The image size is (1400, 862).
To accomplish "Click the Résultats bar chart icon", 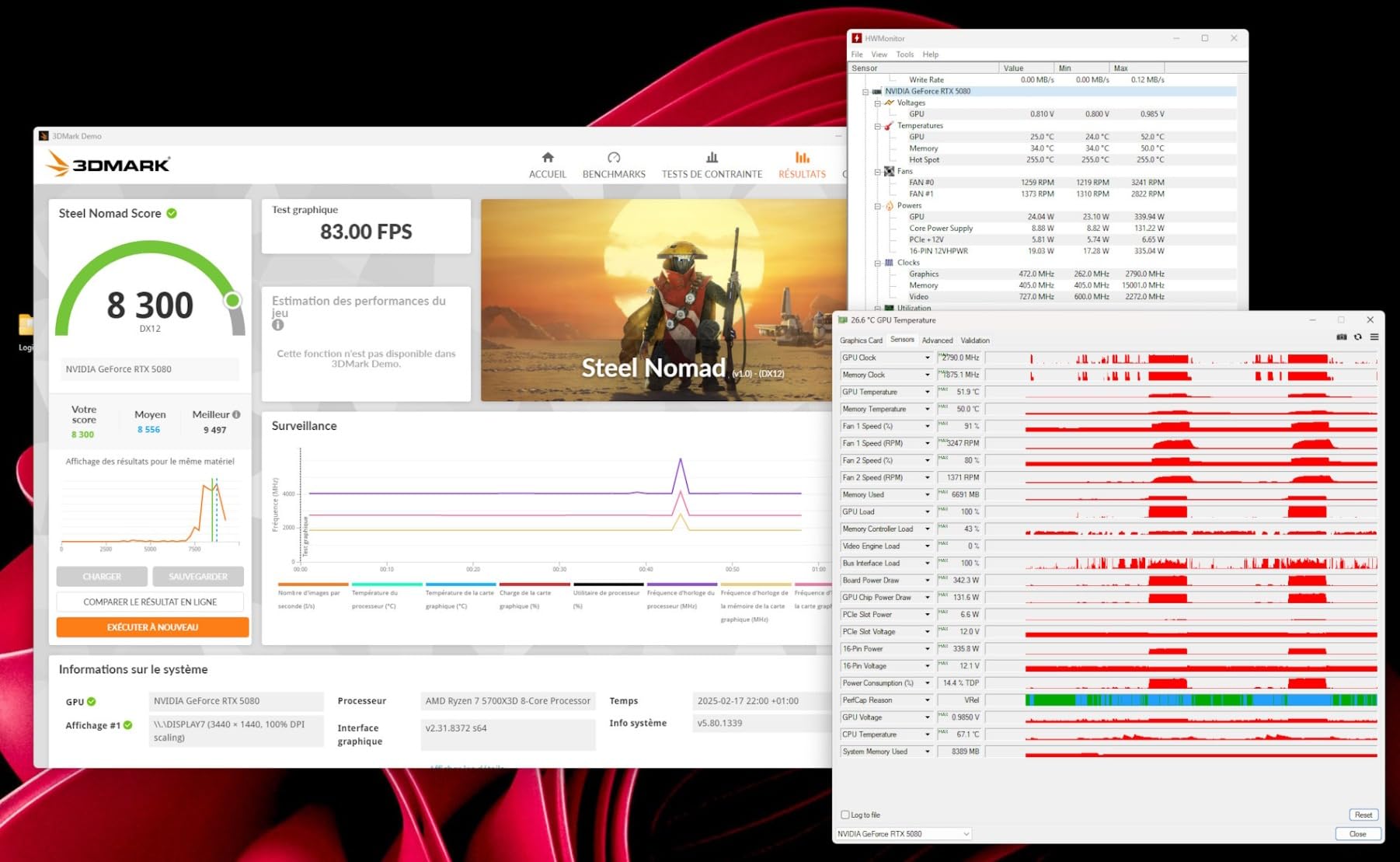I will [x=803, y=157].
